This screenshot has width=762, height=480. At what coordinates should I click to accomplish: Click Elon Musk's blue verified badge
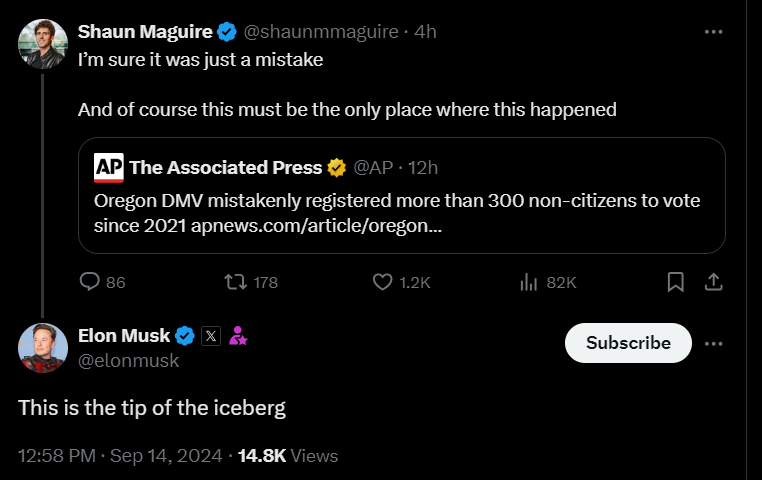[185, 336]
